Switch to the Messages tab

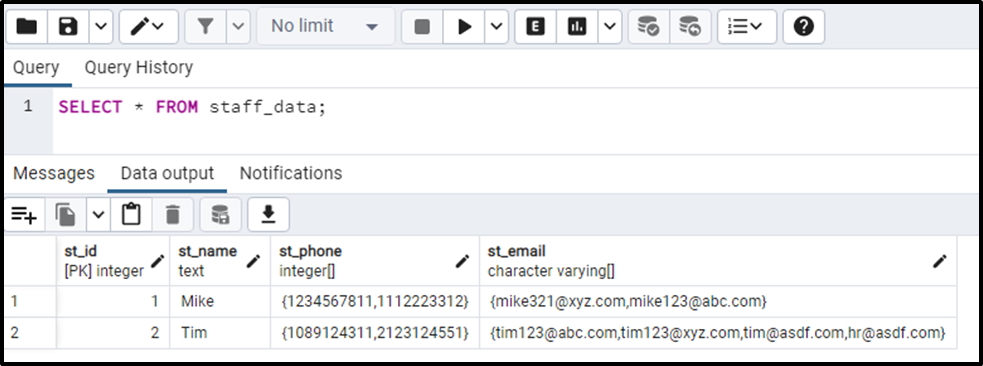coord(54,173)
